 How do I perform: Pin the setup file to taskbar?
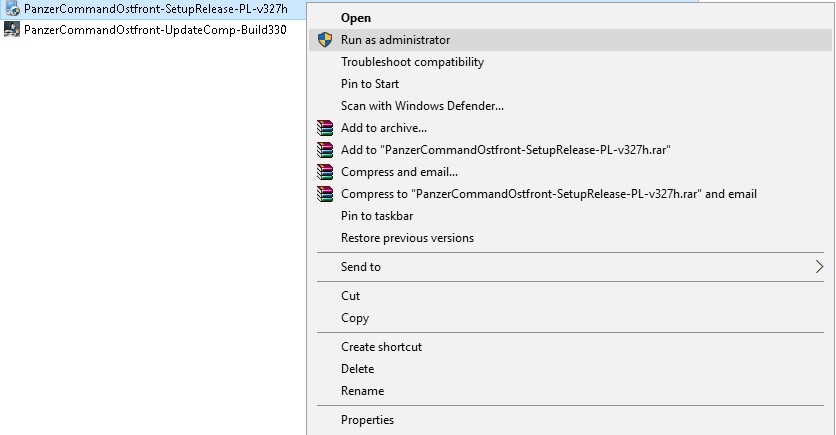377,216
